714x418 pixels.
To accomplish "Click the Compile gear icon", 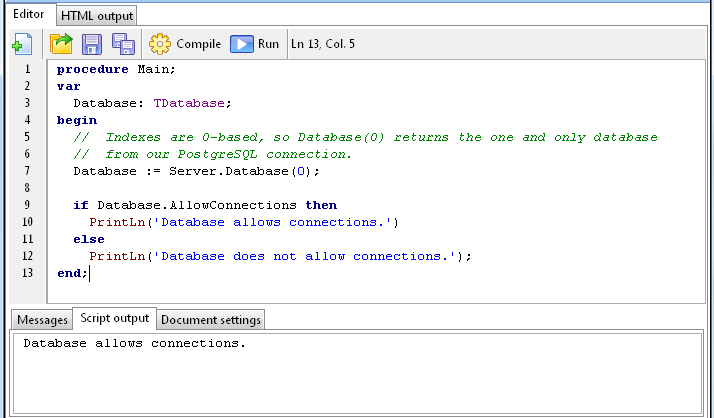I will click(160, 44).
